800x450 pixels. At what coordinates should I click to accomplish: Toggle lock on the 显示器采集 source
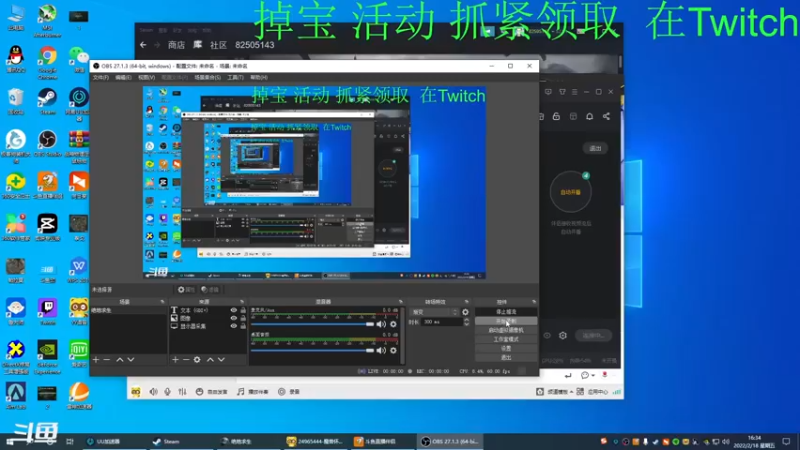243,326
